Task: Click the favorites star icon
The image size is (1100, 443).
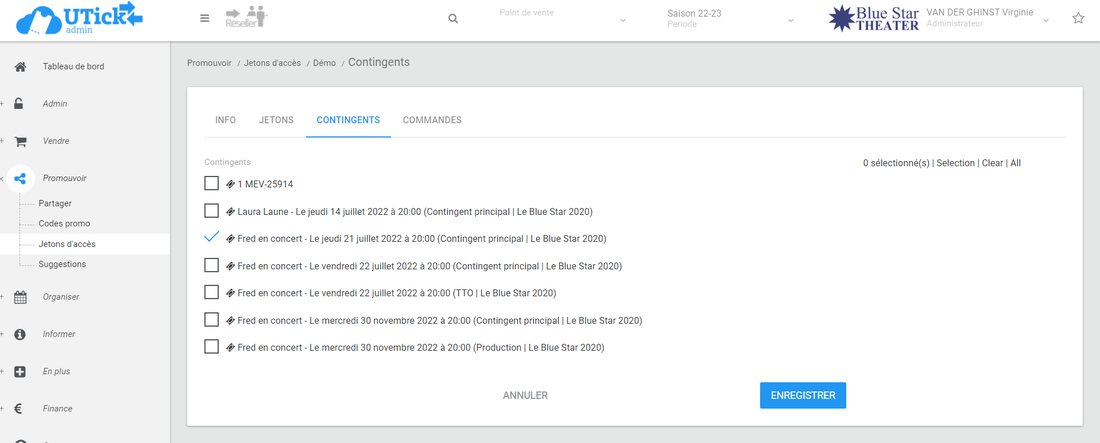Action: pyautogui.click(x=1078, y=19)
